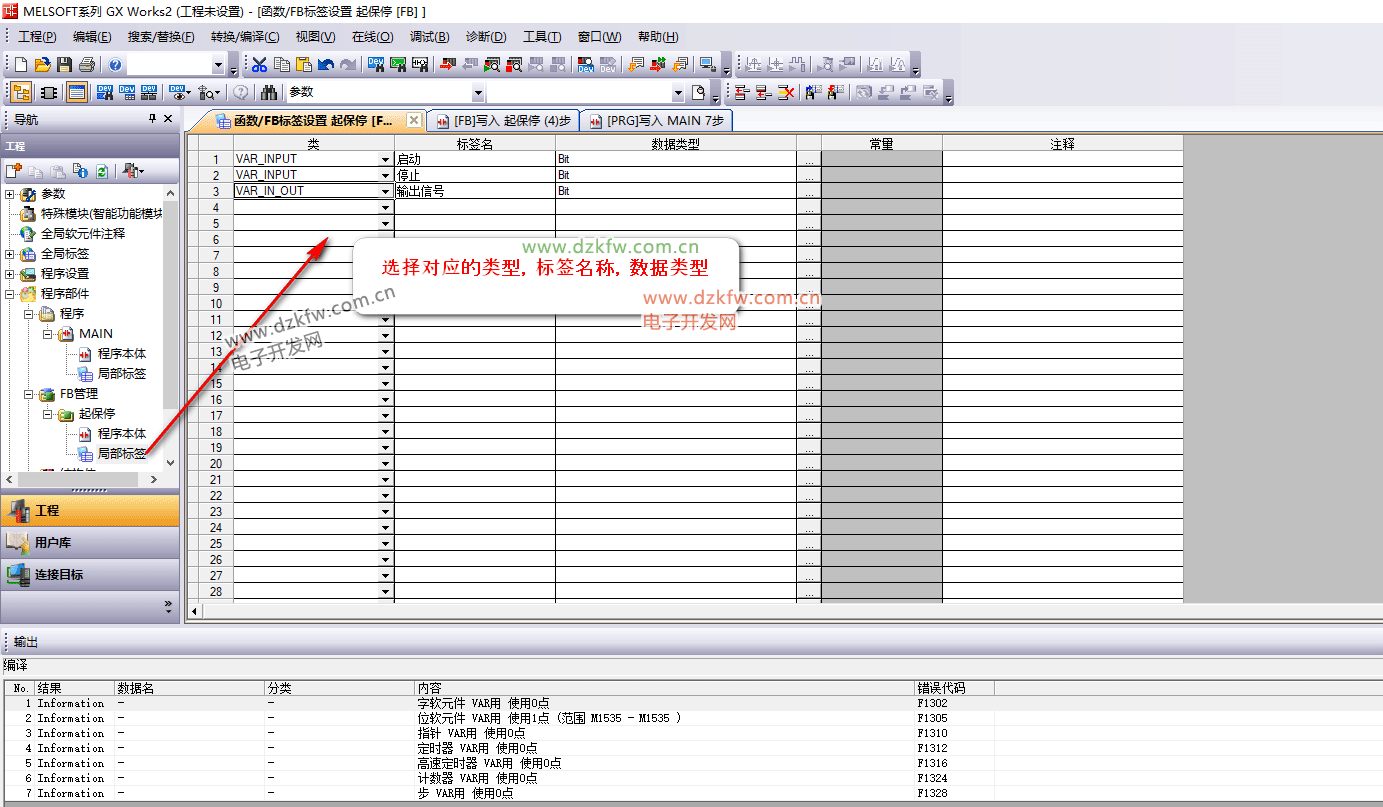
Task: Click the 启动 label name cell
Action: point(474,159)
